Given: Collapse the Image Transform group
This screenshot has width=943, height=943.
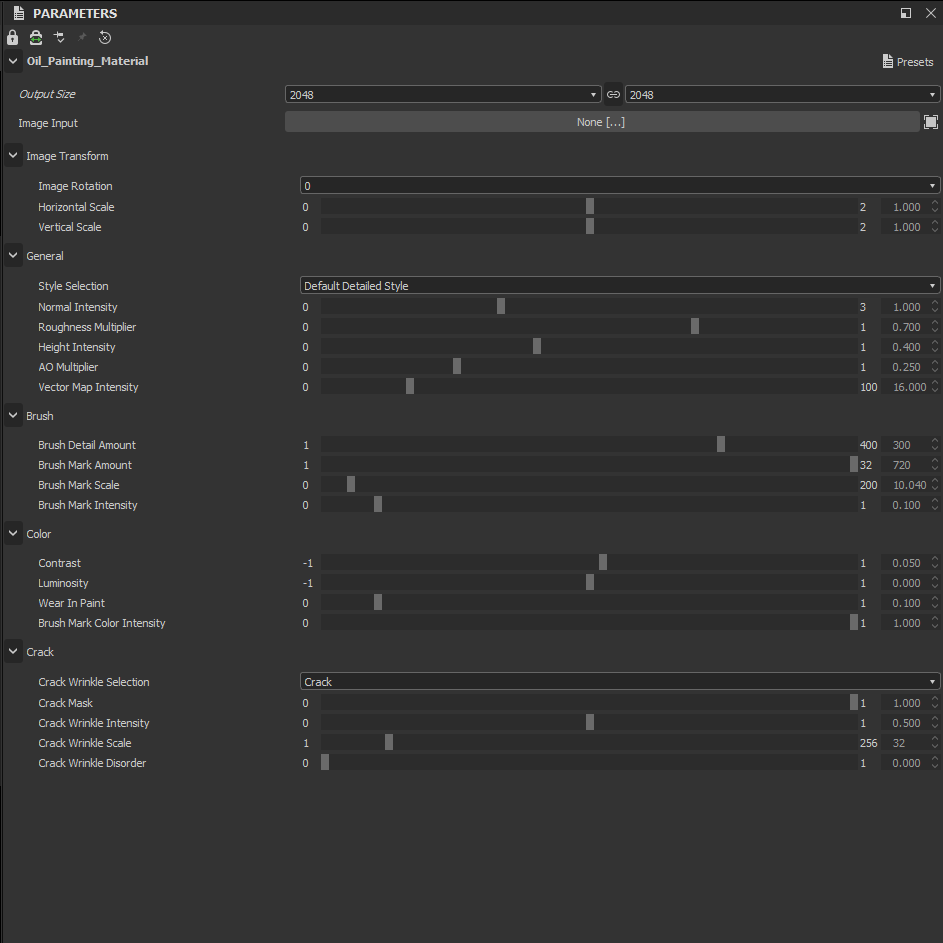Looking at the screenshot, I should [x=13, y=155].
